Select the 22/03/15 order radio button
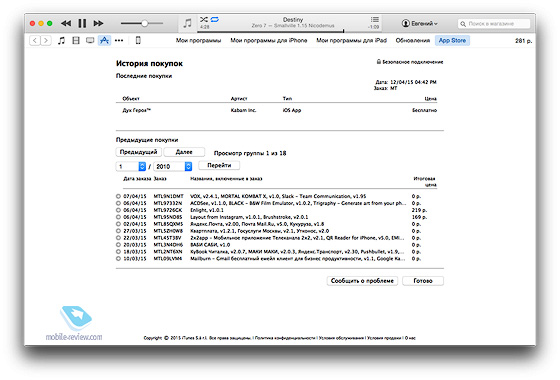Screen dimensions: 560x380 pyautogui.click(x=118, y=238)
